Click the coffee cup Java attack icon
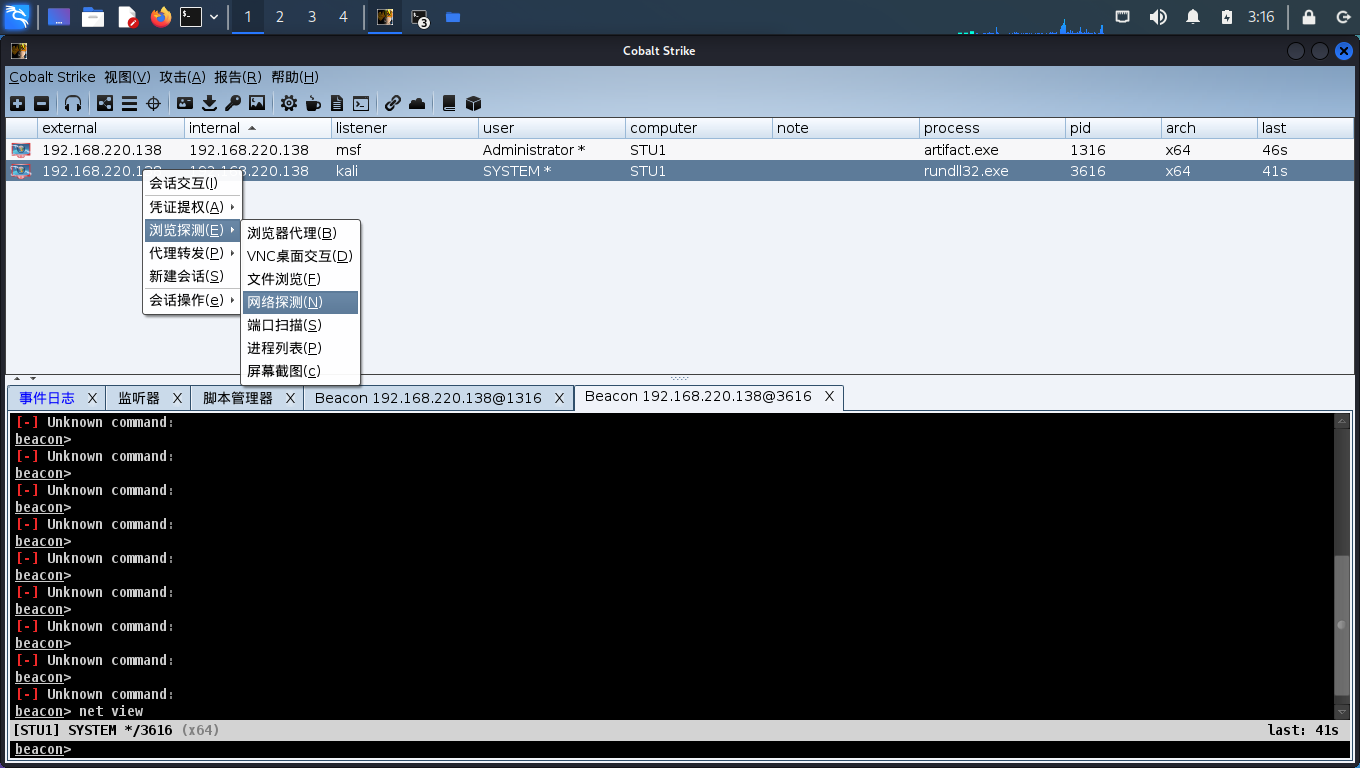The width and height of the screenshot is (1360, 768). click(313, 103)
